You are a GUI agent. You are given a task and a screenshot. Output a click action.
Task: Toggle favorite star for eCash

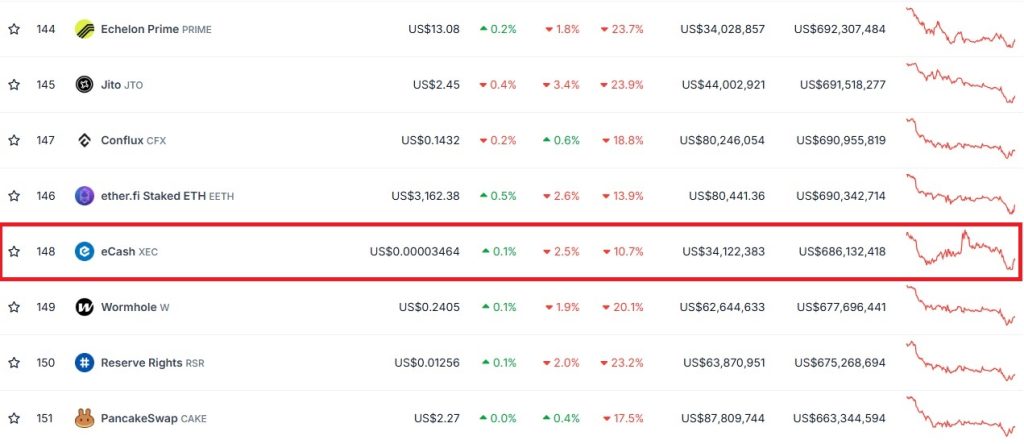tap(14, 251)
